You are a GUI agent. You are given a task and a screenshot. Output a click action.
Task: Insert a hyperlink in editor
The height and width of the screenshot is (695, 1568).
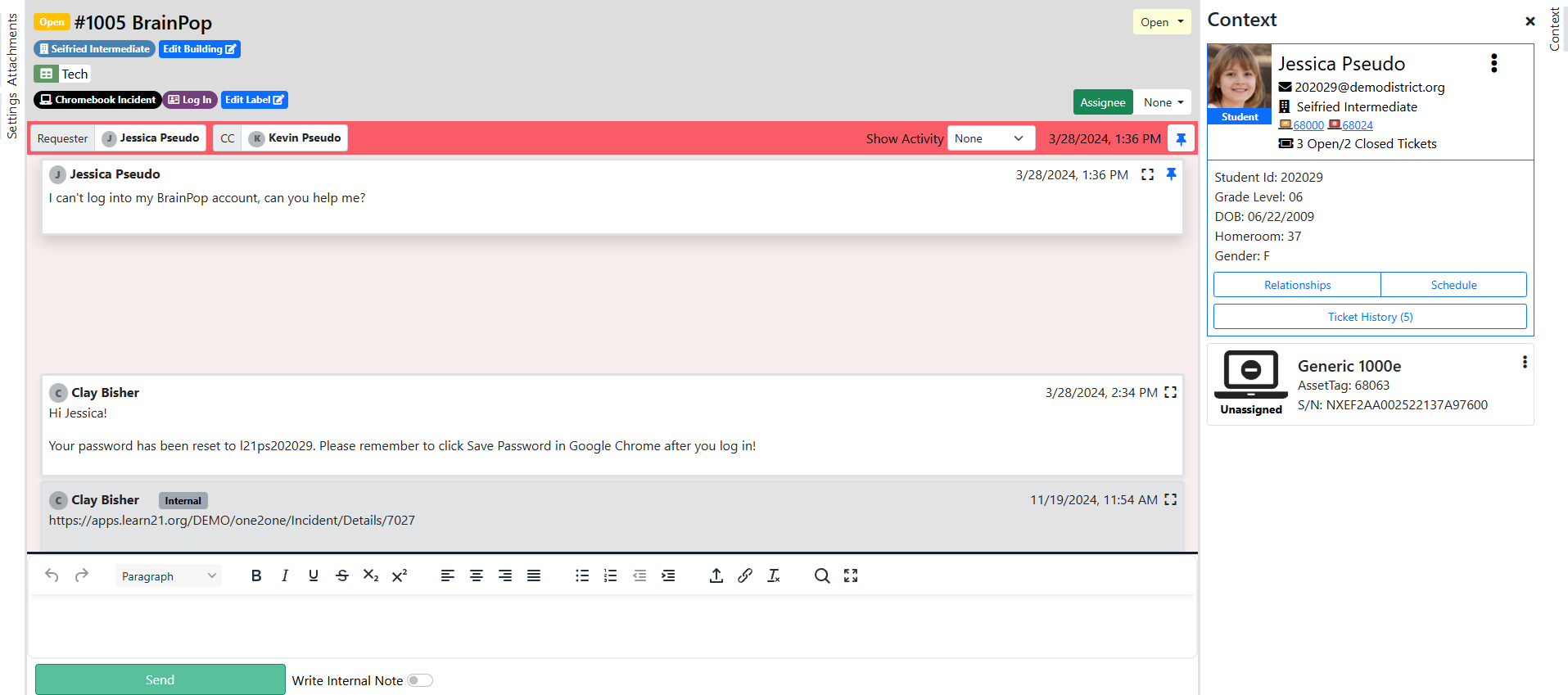pyautogui.click(x=745, y=575)
